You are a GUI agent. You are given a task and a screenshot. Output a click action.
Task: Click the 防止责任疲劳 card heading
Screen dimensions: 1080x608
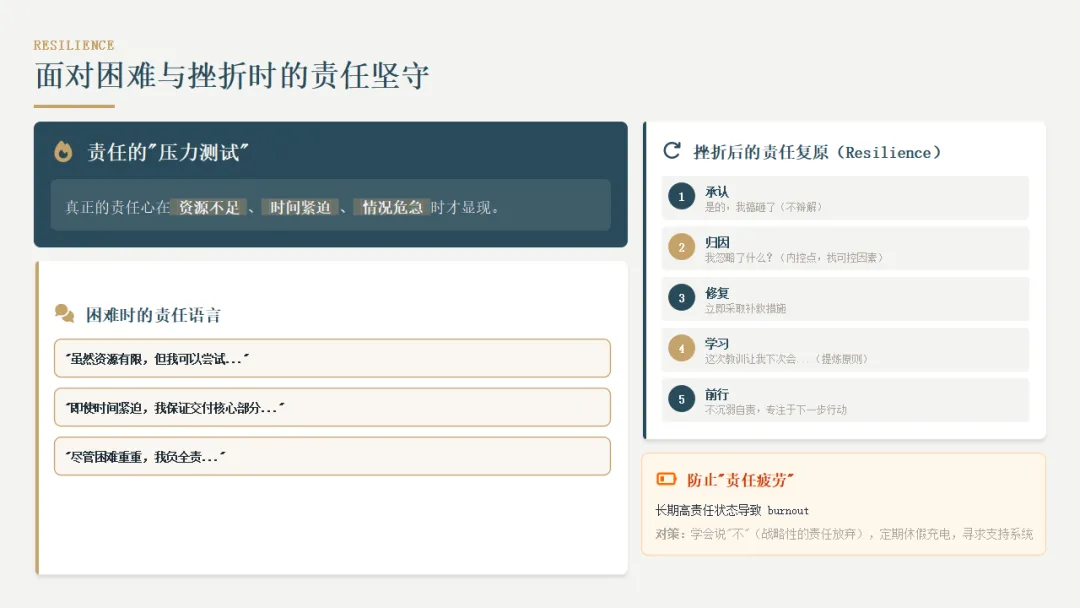740,480
